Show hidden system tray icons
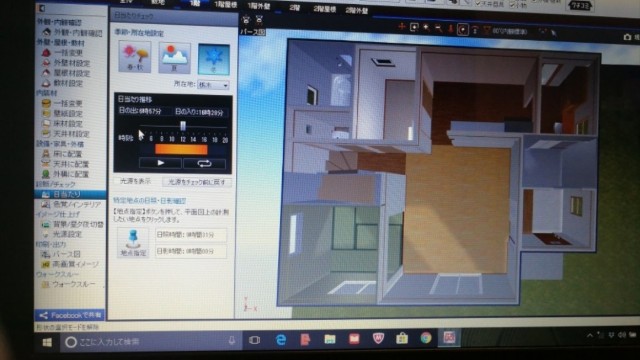This screenshot has width=640, height=360. pos(590,336)
